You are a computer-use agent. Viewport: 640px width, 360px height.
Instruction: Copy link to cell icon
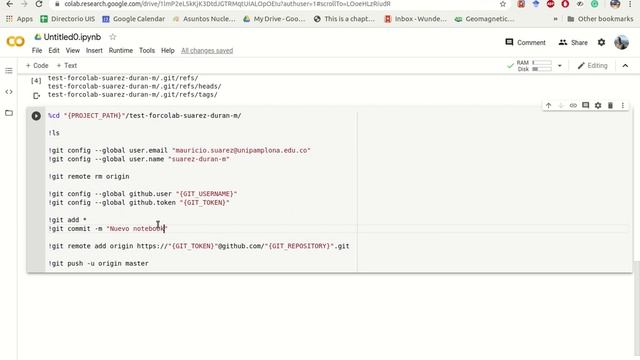(x=573, y=105)
